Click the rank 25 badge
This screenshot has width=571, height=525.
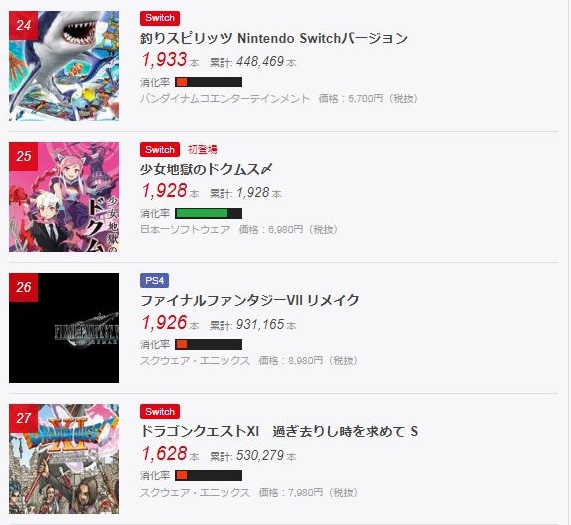[24, 156]
